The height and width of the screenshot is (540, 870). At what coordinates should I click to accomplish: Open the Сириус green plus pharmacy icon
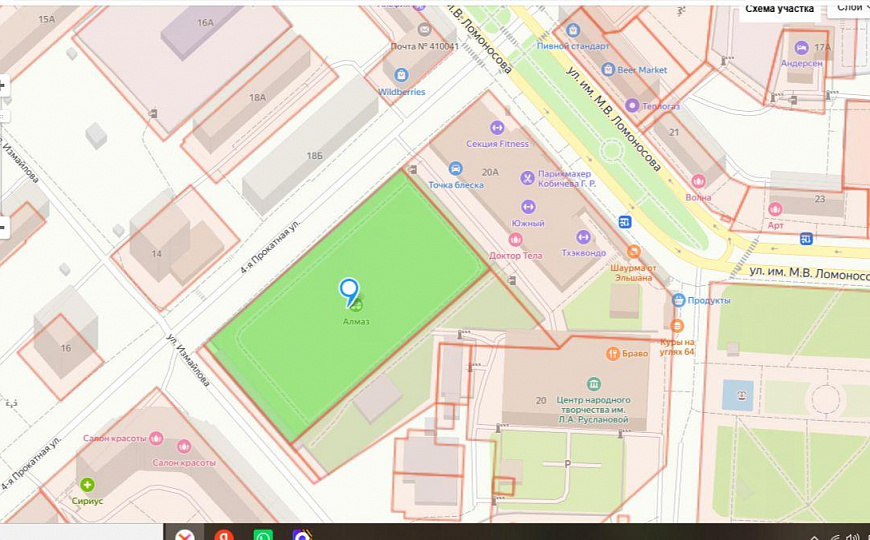[x=87, y=485]
